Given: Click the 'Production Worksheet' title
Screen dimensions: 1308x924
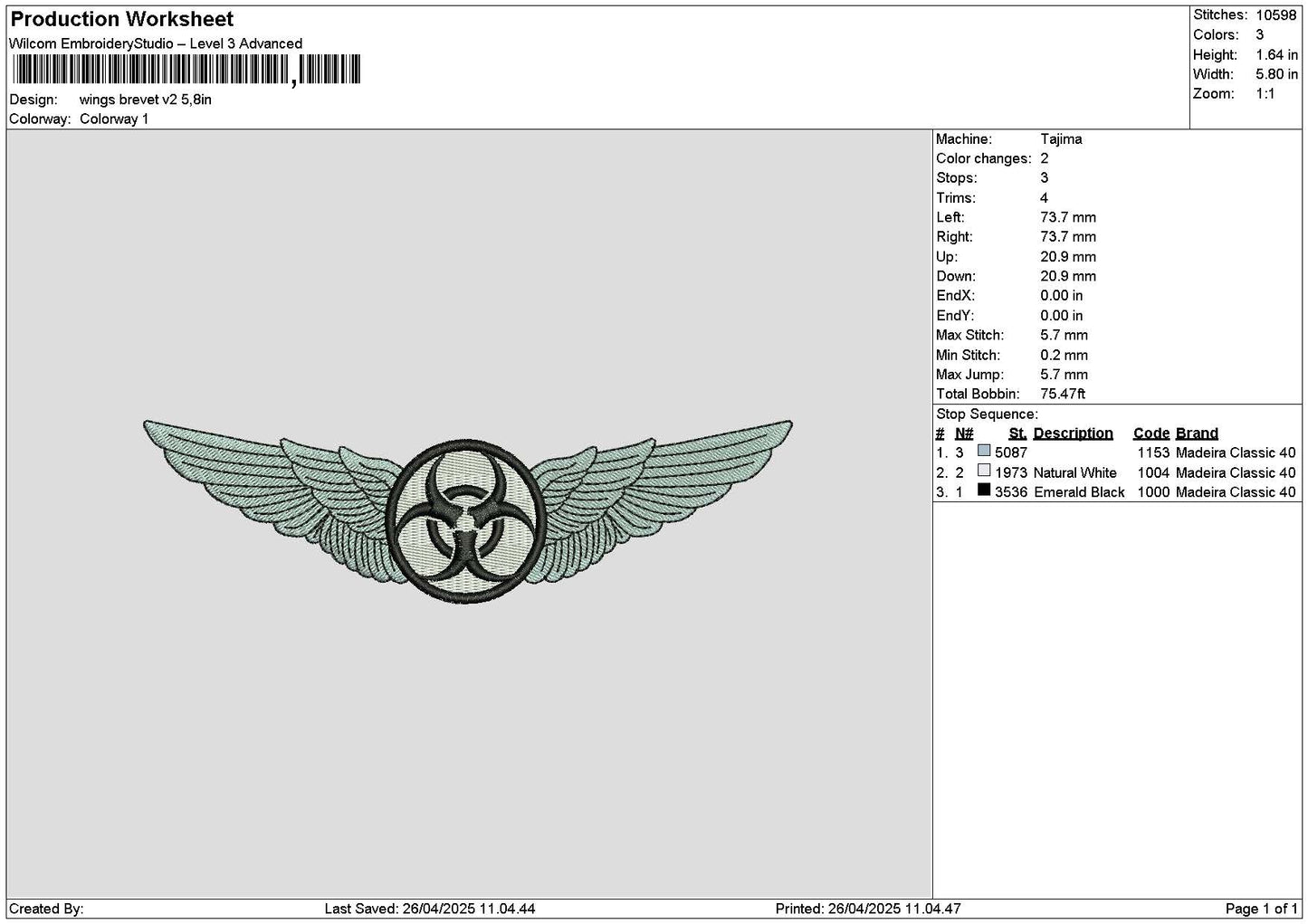Looking at the screenshot, I should point(122,19).
